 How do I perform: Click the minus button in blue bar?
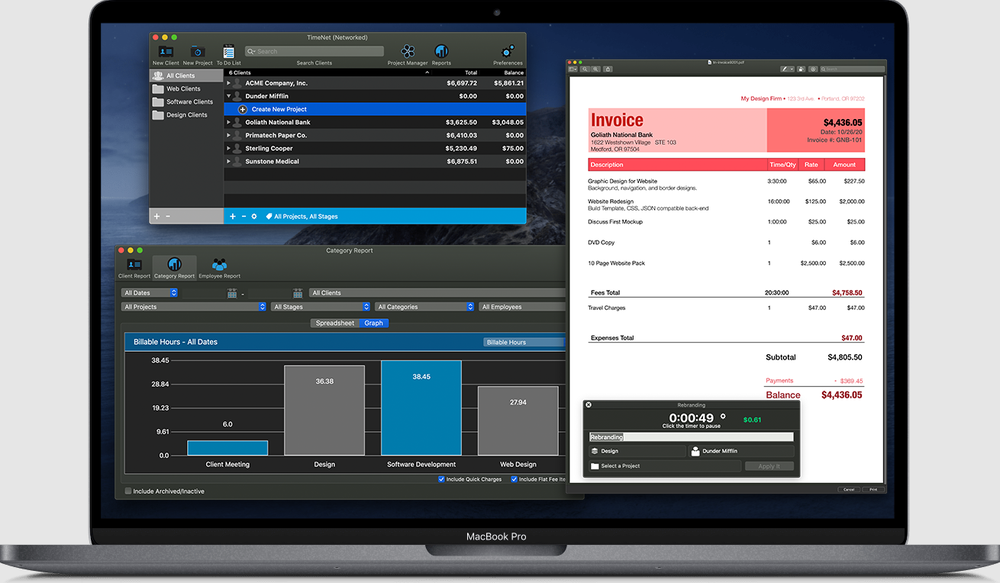coord(244,216)
